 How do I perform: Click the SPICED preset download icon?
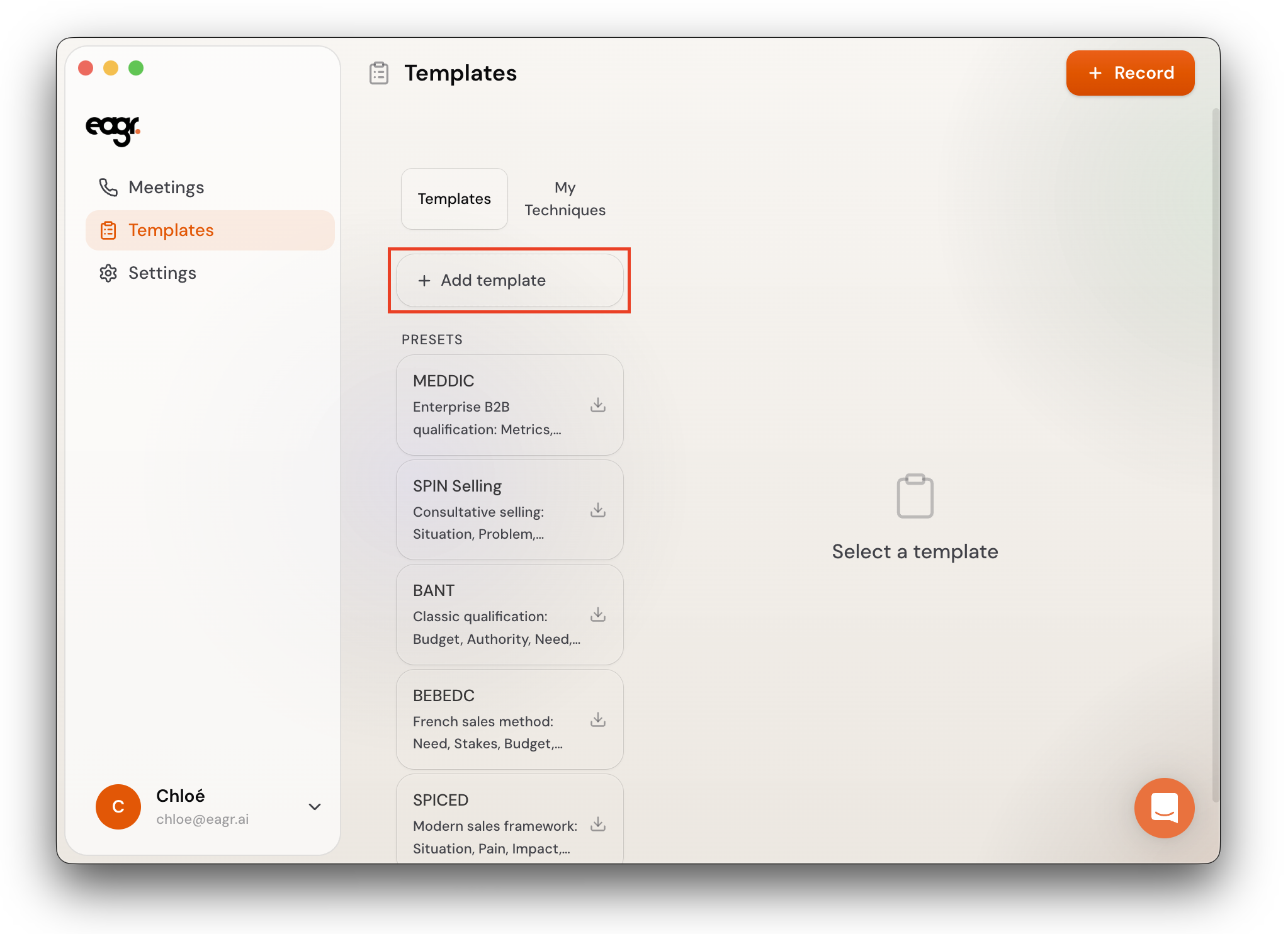pyautogui.click(x=597, y=824)
